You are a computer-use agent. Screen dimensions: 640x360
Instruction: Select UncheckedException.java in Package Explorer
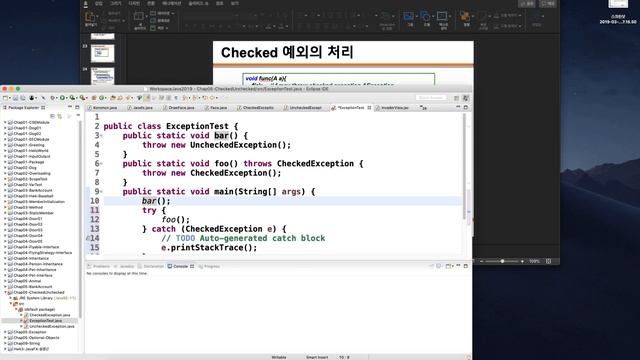click(52, 327)
